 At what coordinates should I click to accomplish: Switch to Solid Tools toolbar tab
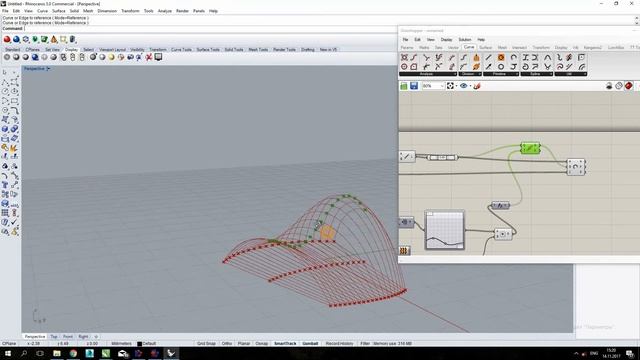(x=234, y=49)
